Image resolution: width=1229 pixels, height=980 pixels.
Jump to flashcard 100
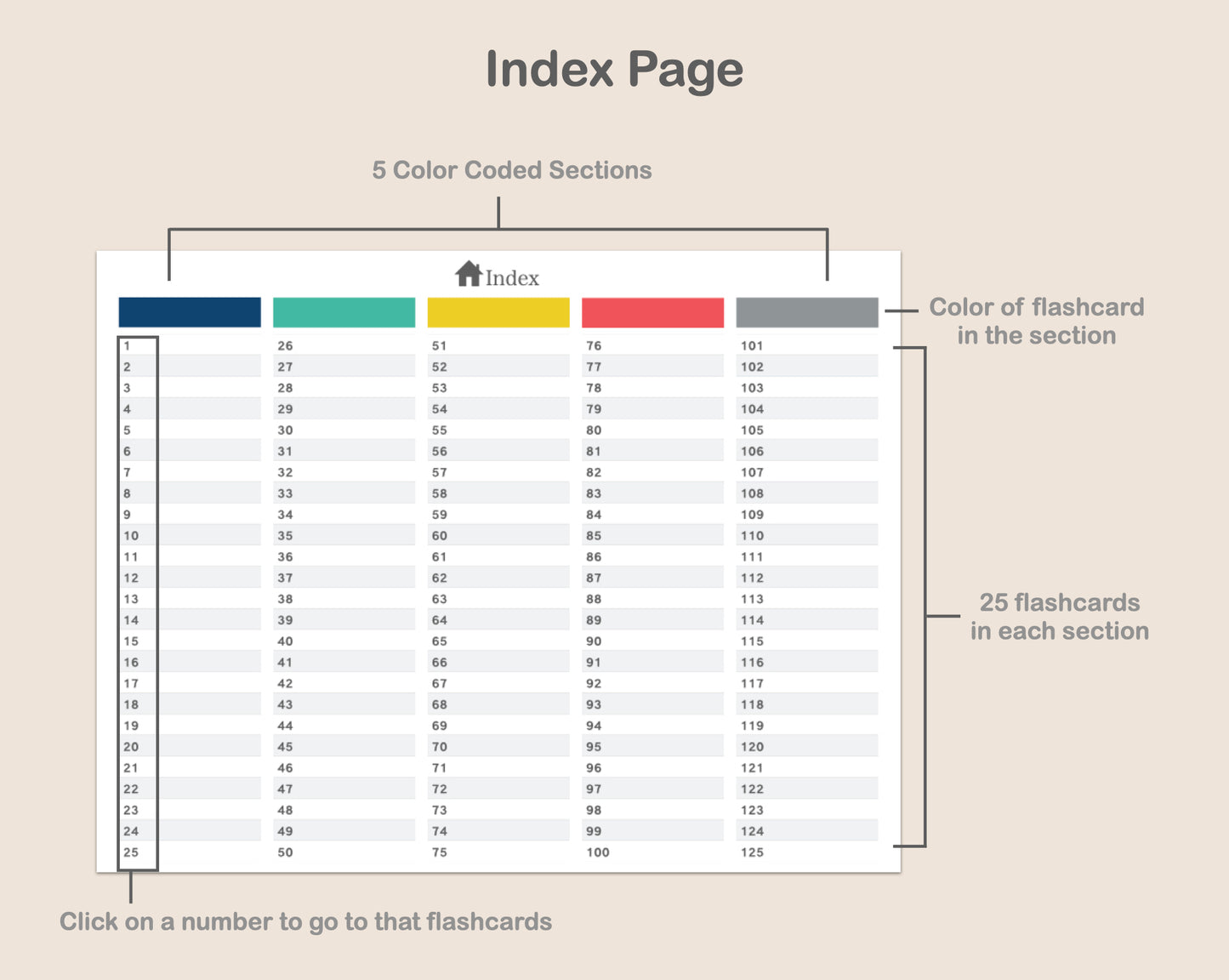coord(598,852)
